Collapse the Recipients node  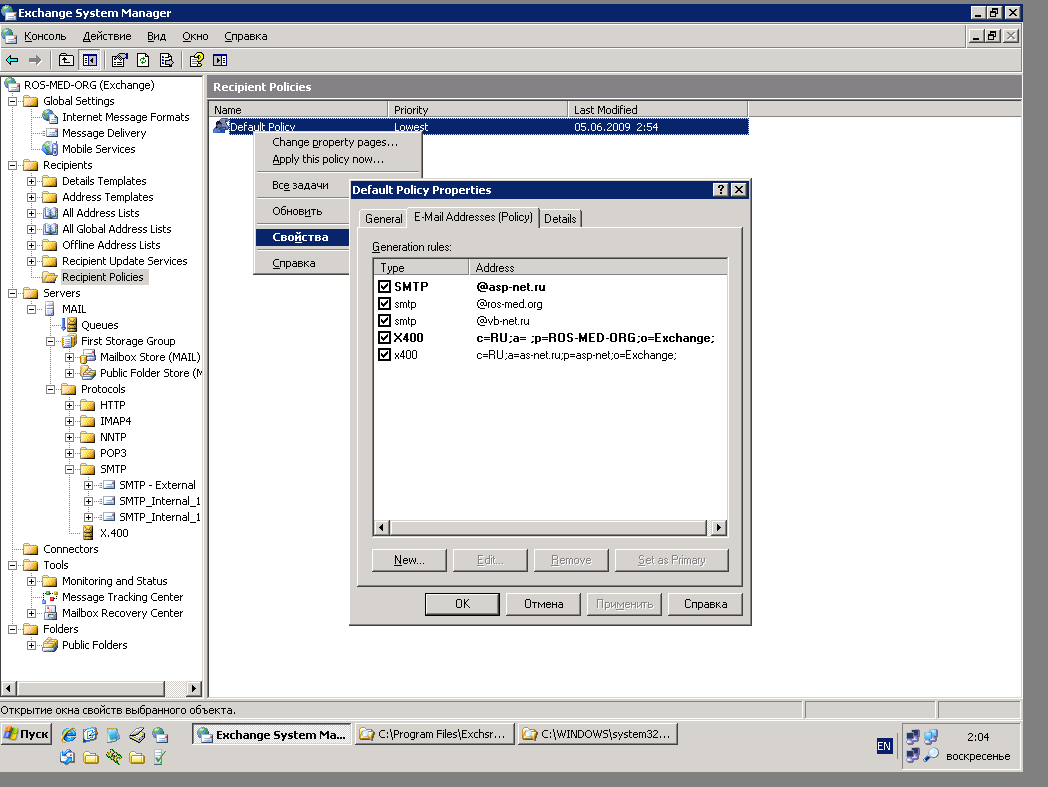point(12,165)
